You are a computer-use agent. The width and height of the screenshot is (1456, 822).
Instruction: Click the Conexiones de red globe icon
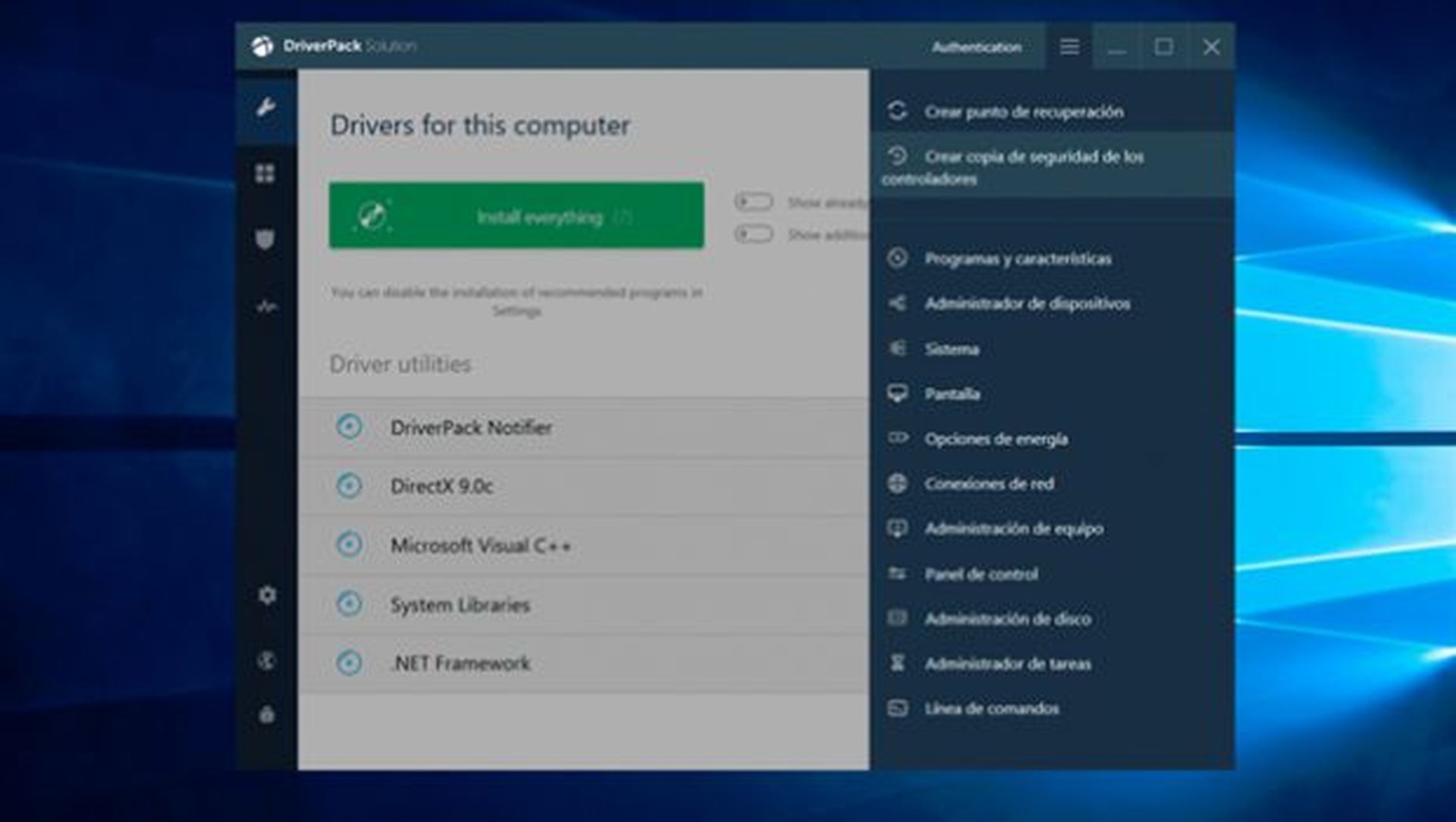(897, 483)
